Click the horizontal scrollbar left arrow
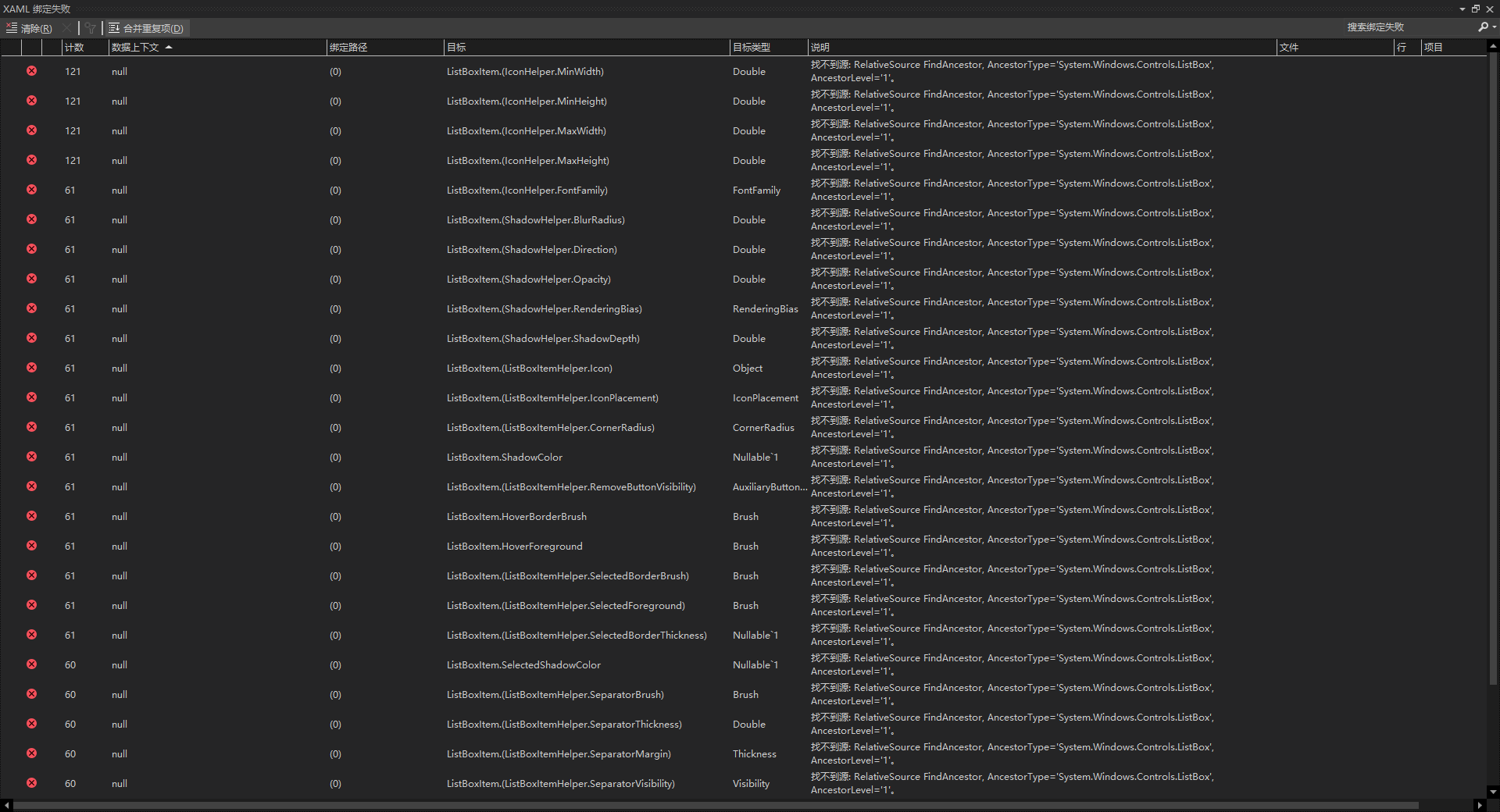Viewport: 1500px width, 812px height. (x=6, y=805)
